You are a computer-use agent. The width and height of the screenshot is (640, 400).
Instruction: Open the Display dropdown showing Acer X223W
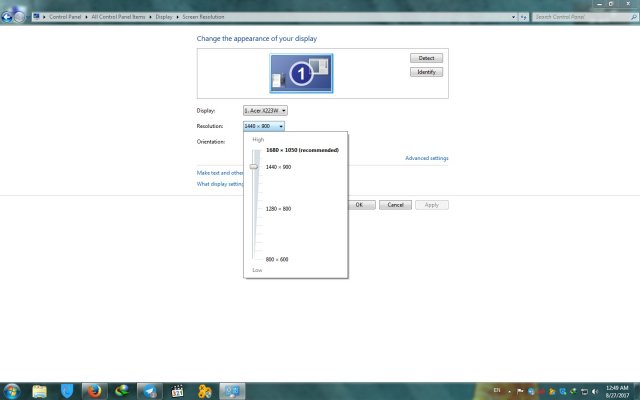click(x=265, y=110)
